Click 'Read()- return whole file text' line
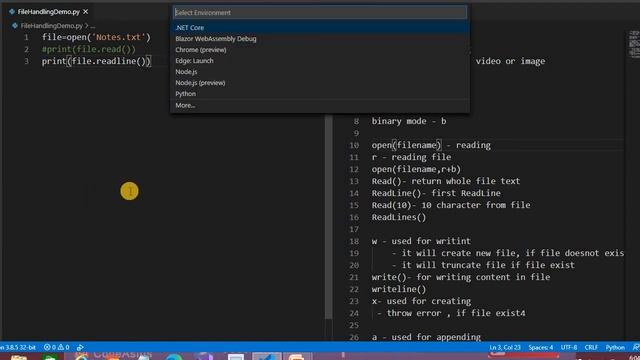This screenshot has width=640, height=360. pyautogui.click(x=446, y=181)
